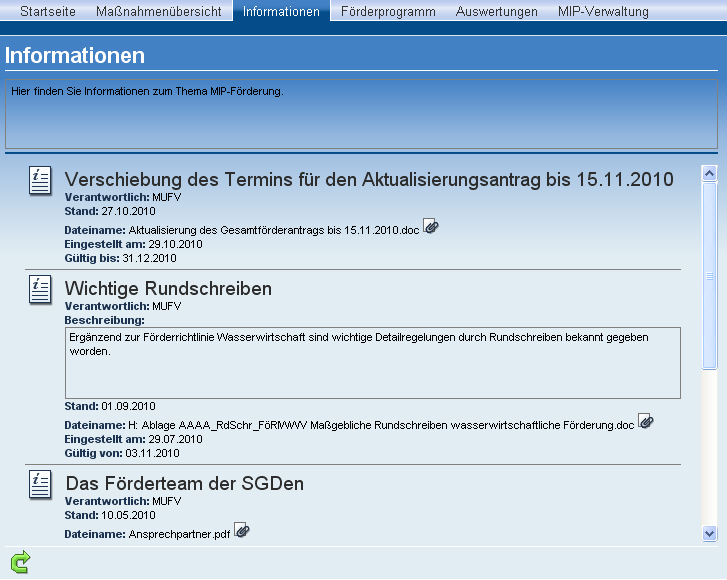
Task: Click the info document icon beside Wichtige Rundschreiben
Action: coord(40,290)
